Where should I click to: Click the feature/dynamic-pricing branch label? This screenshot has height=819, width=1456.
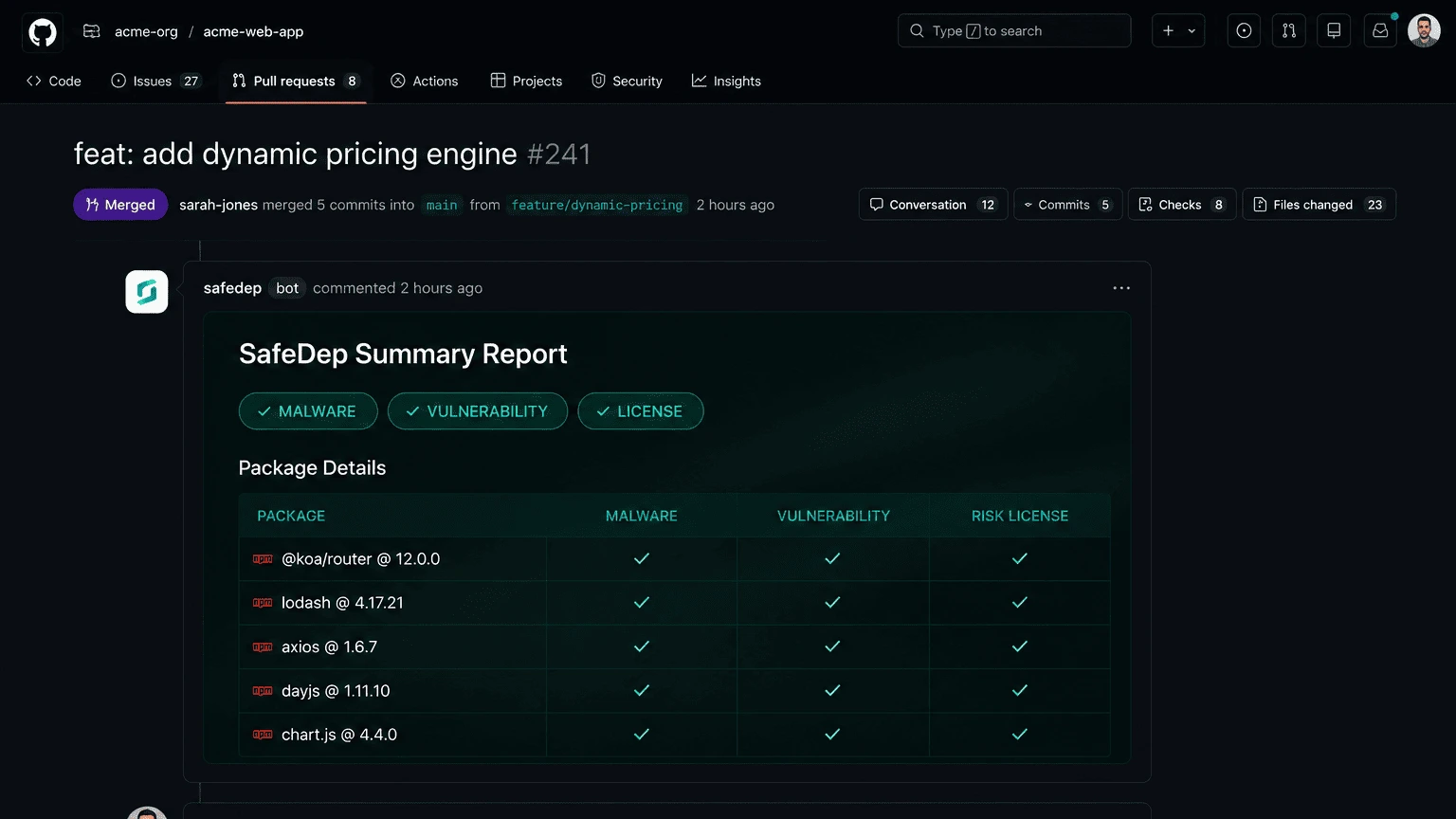point(597,205)
